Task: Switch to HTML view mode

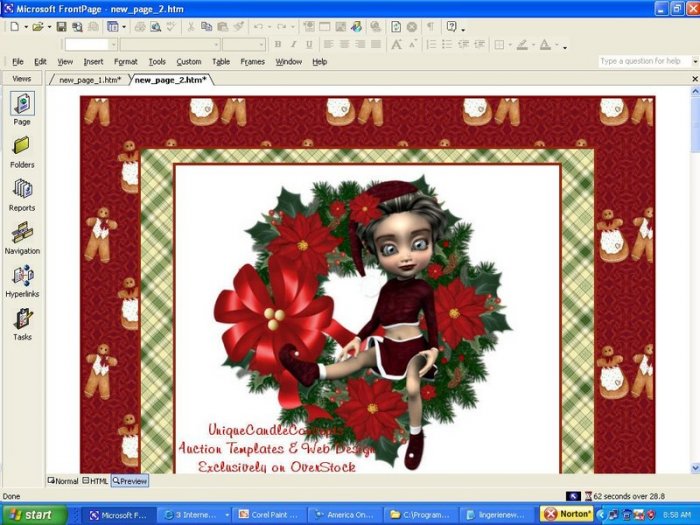Action: [x=95, y=481]
